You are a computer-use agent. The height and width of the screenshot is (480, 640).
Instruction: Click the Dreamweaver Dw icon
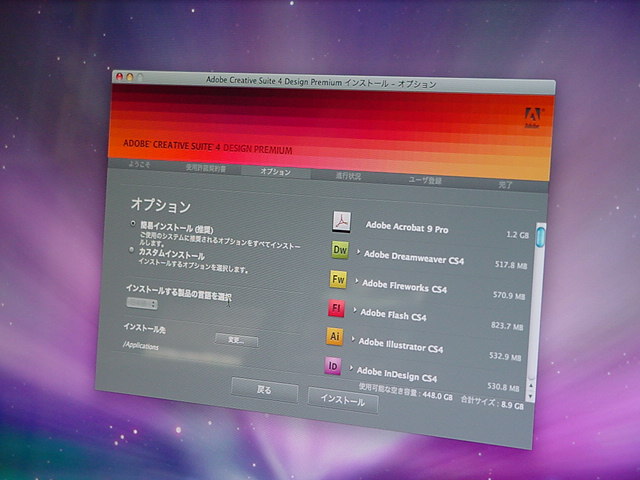click(x=340, y=249)
